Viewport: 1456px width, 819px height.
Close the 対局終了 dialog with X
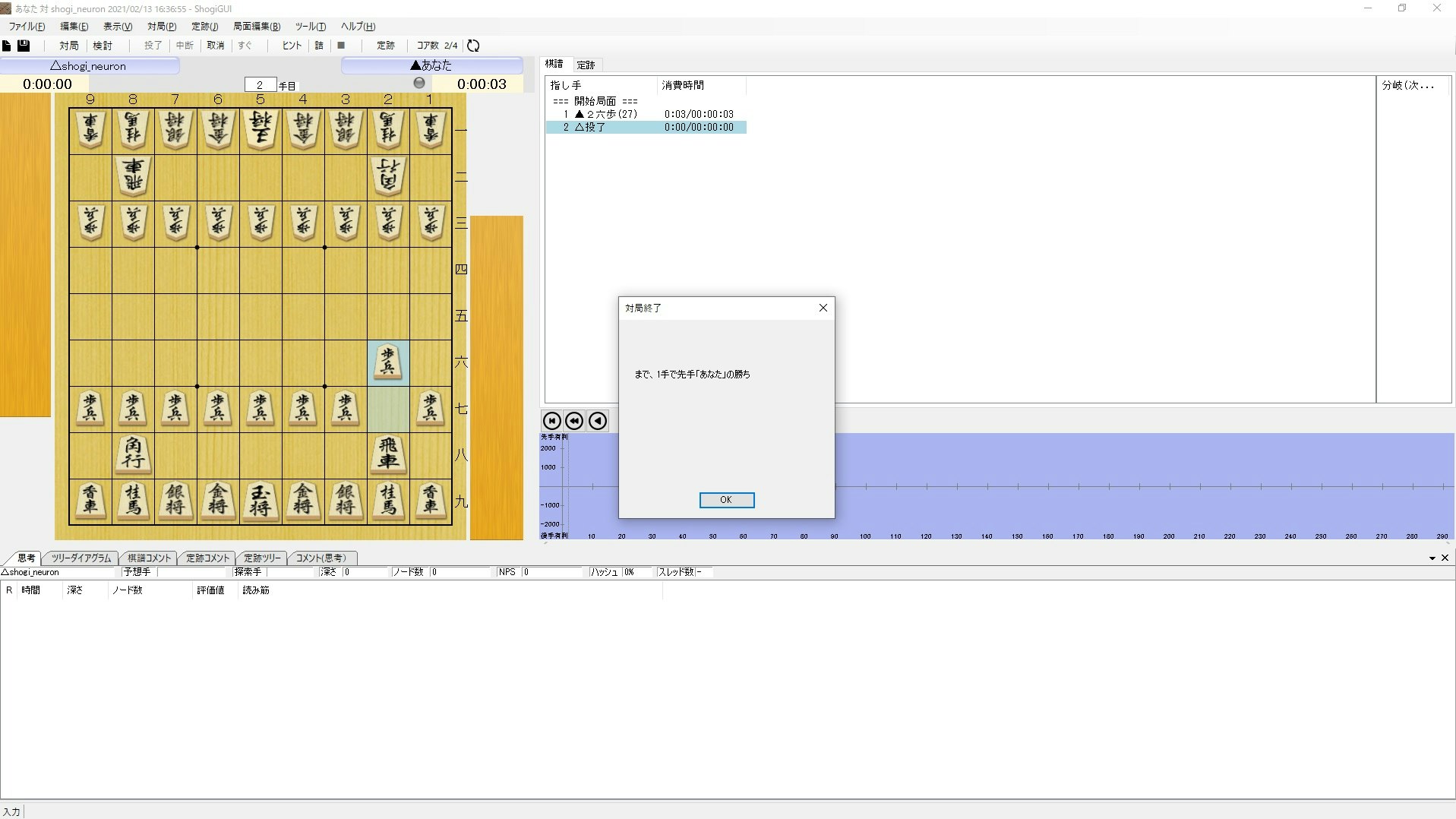point(823,308)
